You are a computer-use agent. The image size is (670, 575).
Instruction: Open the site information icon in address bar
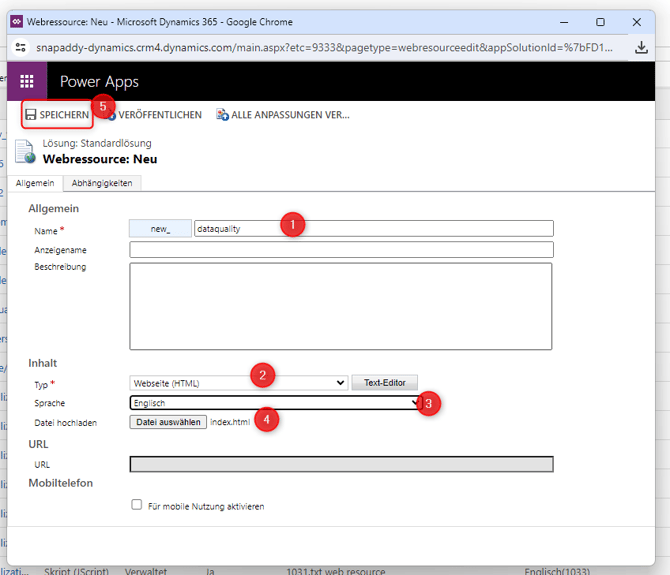click(x=22, y=48)
